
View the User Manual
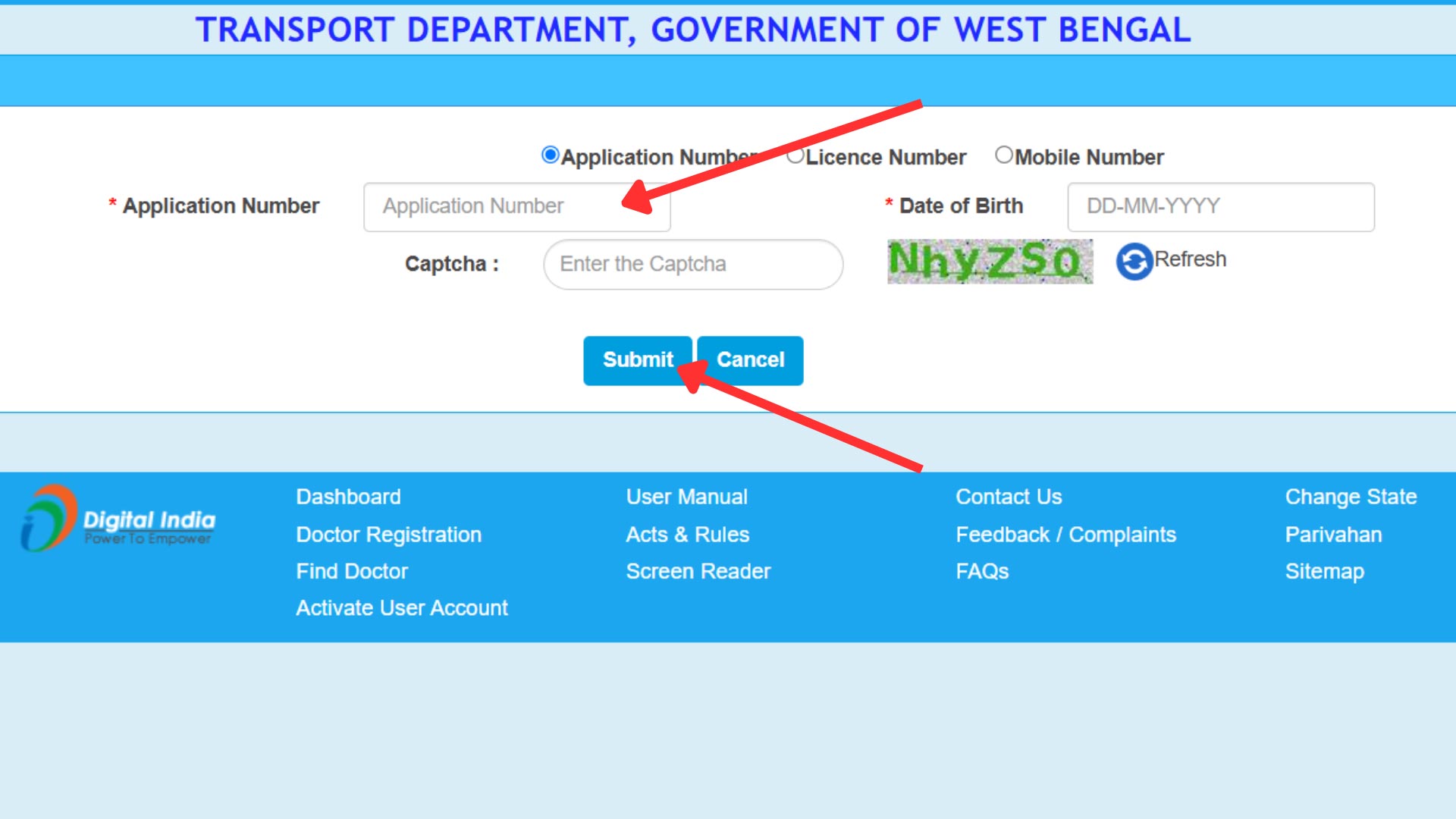click(x=687, y=497)
